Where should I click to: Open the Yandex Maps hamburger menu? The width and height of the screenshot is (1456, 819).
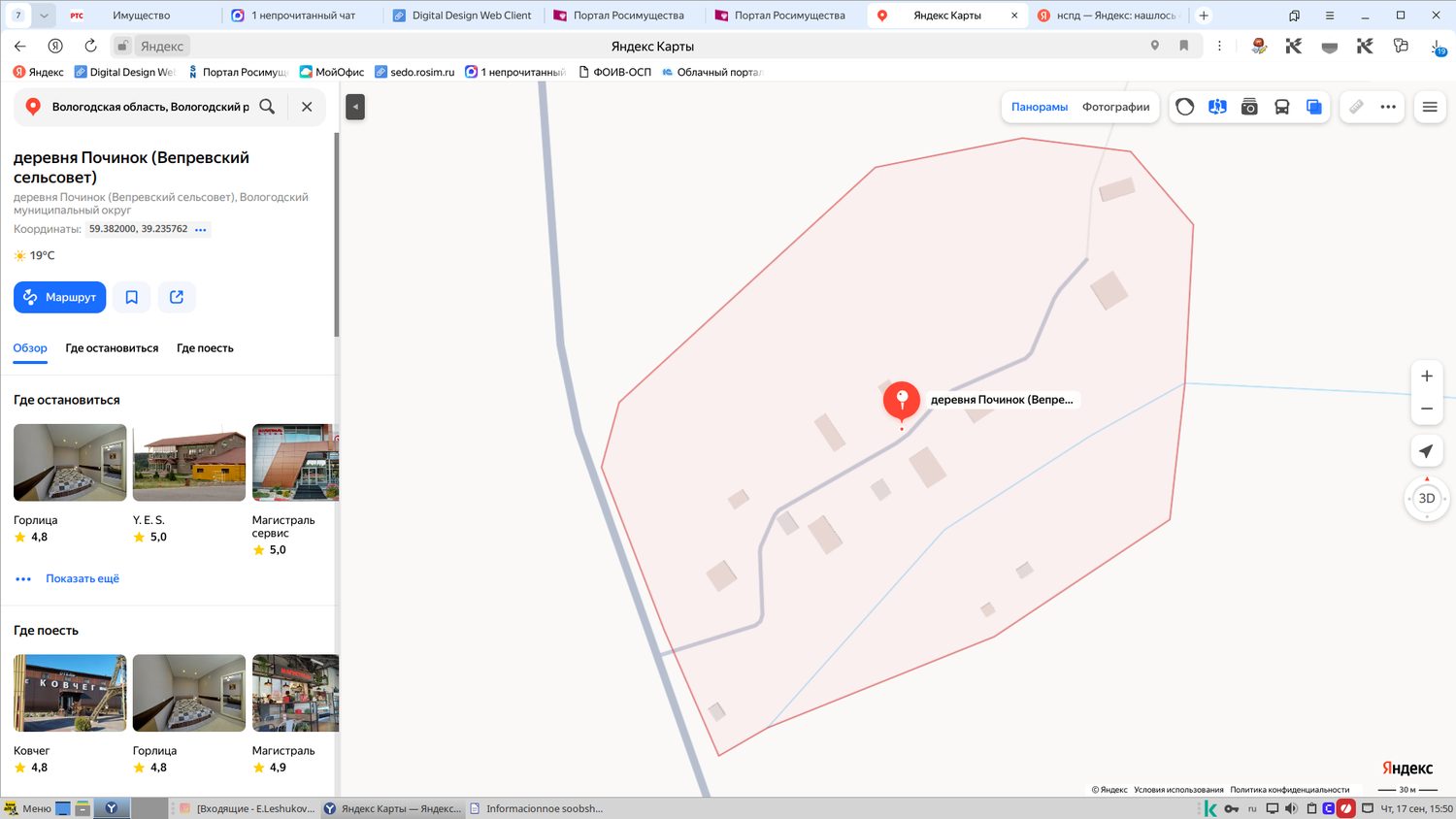pos(1430,107)
